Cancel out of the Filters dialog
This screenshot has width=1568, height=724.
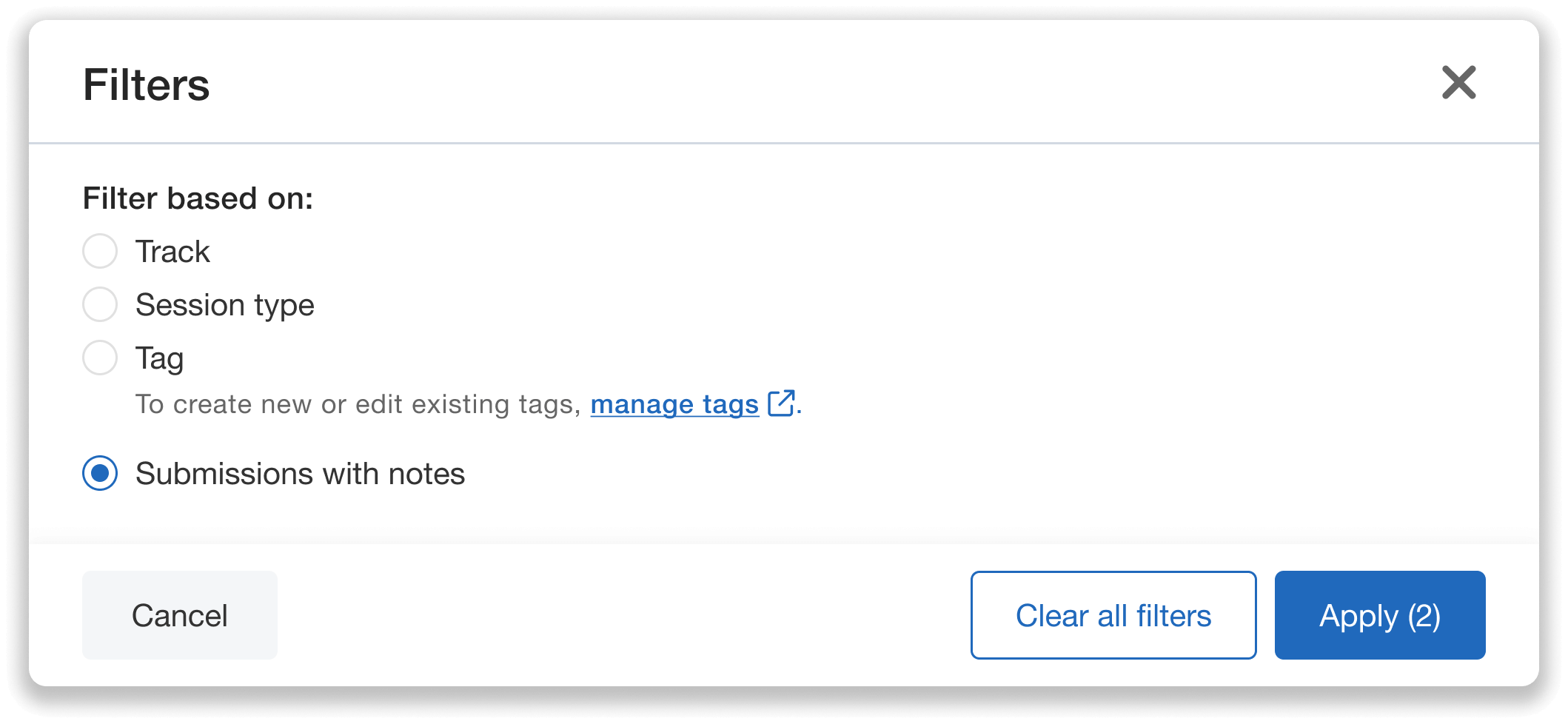click(x=179, y=614)
